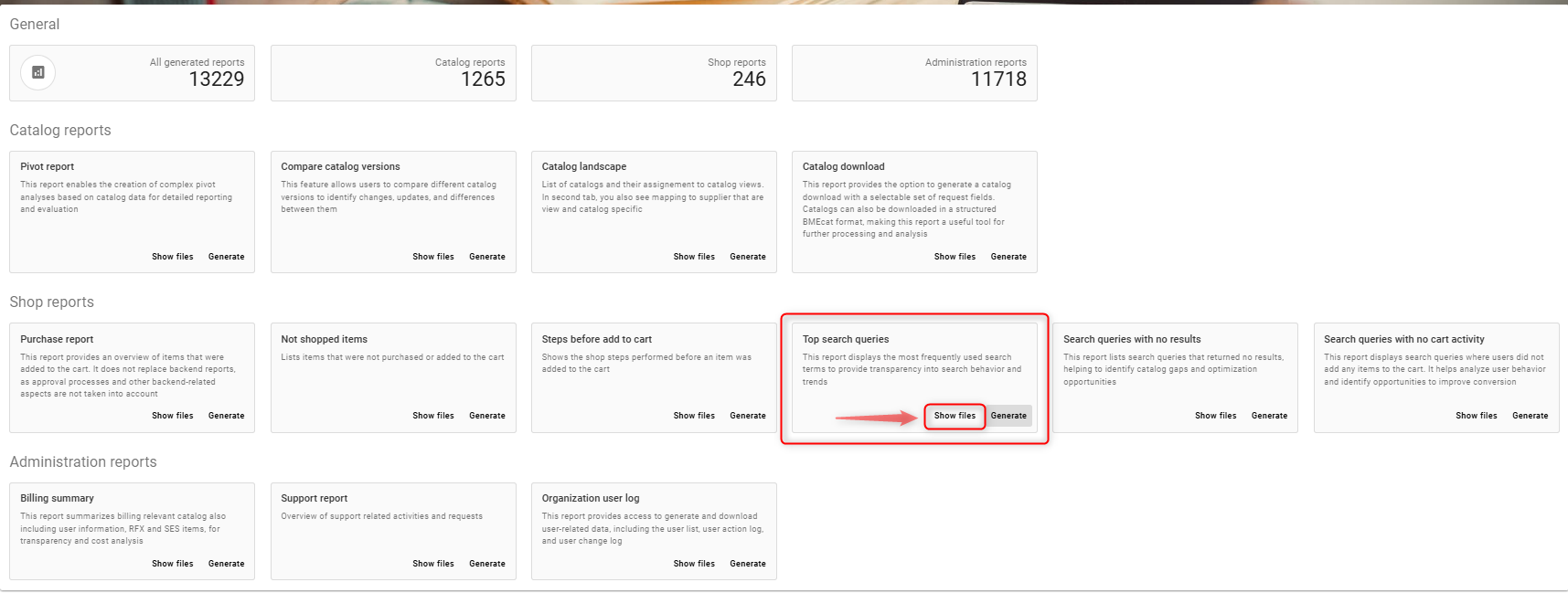
Task: Show files for Catalog landscape
Action: click(694, 257)
